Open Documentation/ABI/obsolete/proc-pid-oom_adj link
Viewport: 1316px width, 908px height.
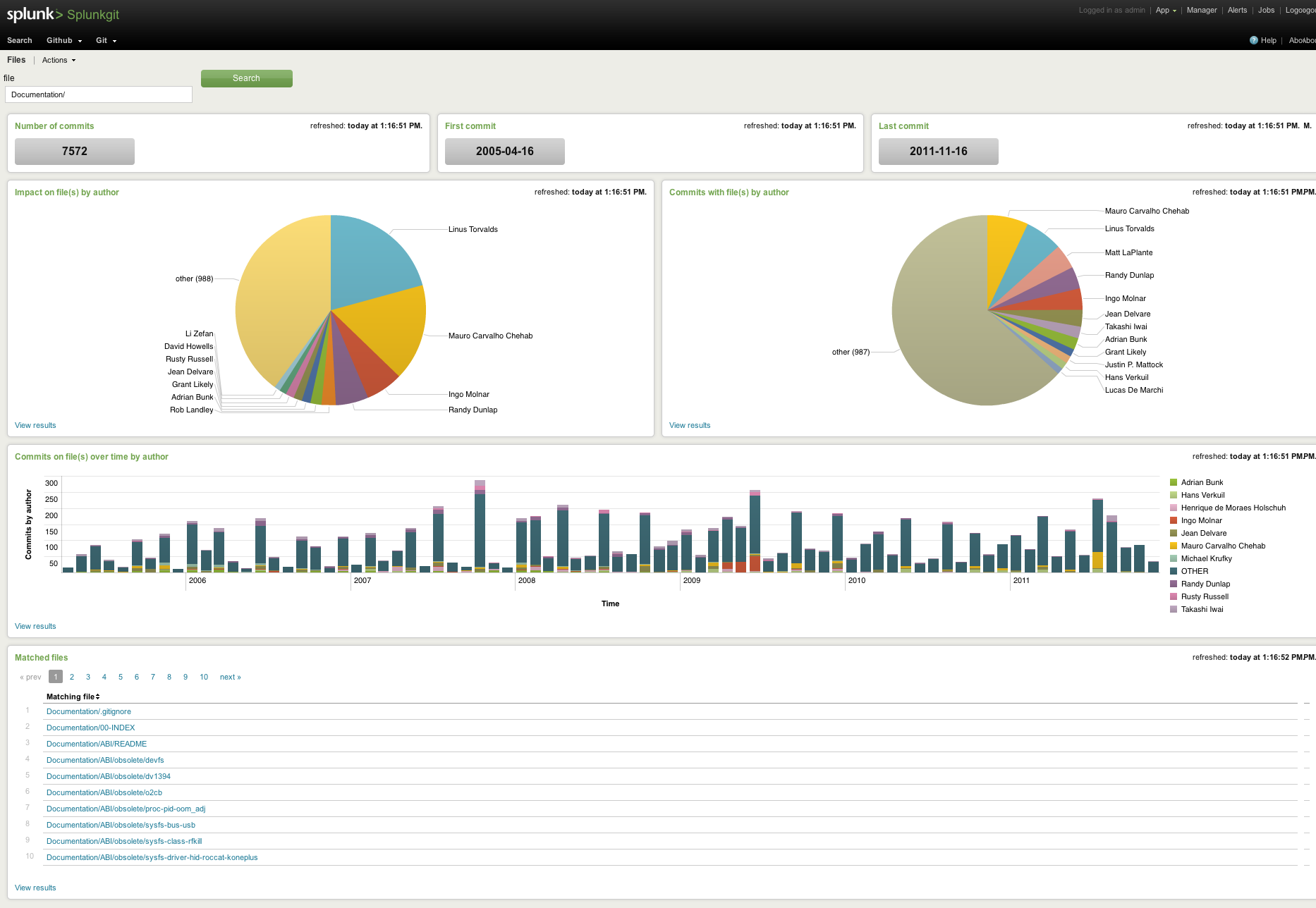(x=126, y=809)
